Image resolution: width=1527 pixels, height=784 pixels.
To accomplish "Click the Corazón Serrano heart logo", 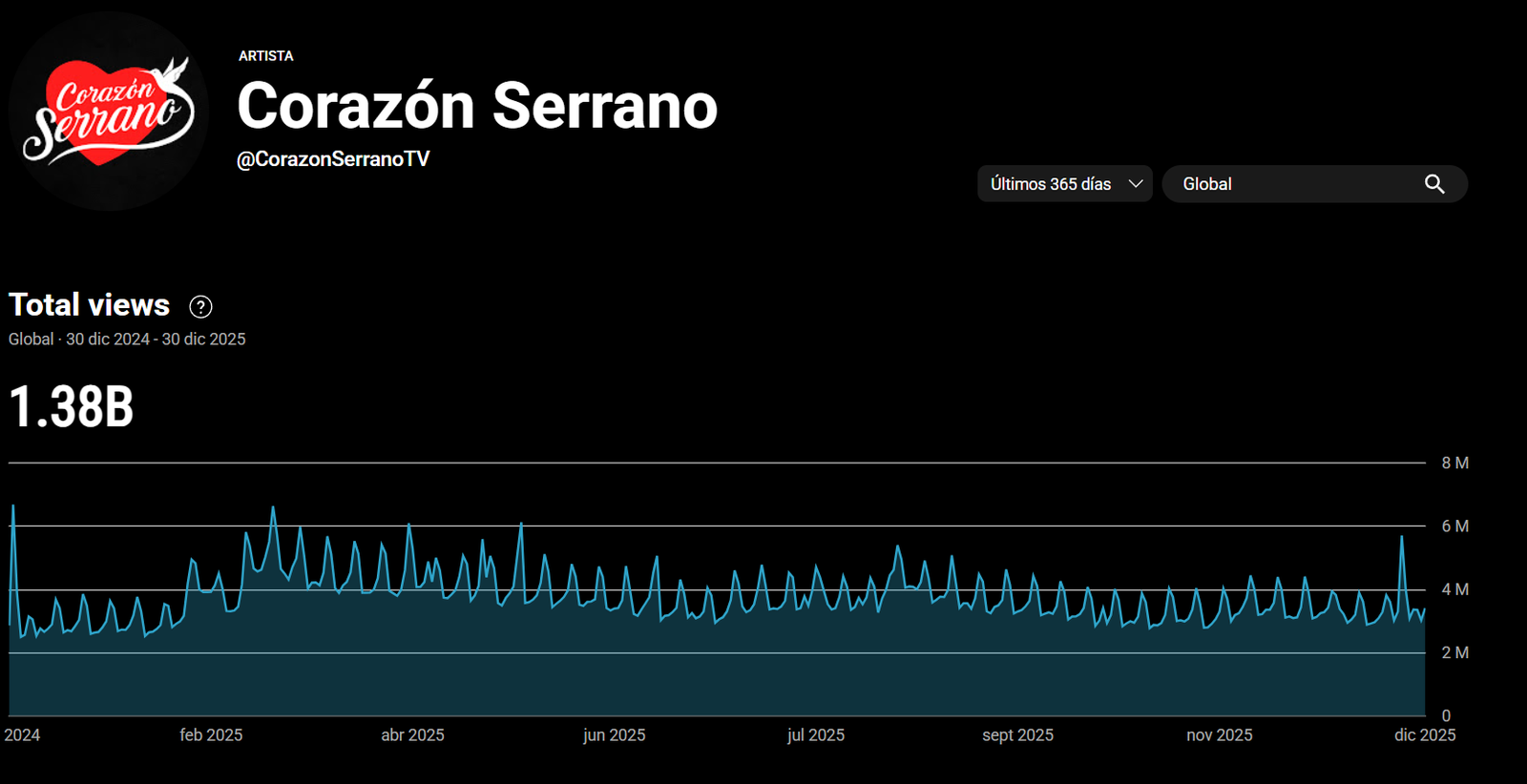I will click(x=108, y=112).
